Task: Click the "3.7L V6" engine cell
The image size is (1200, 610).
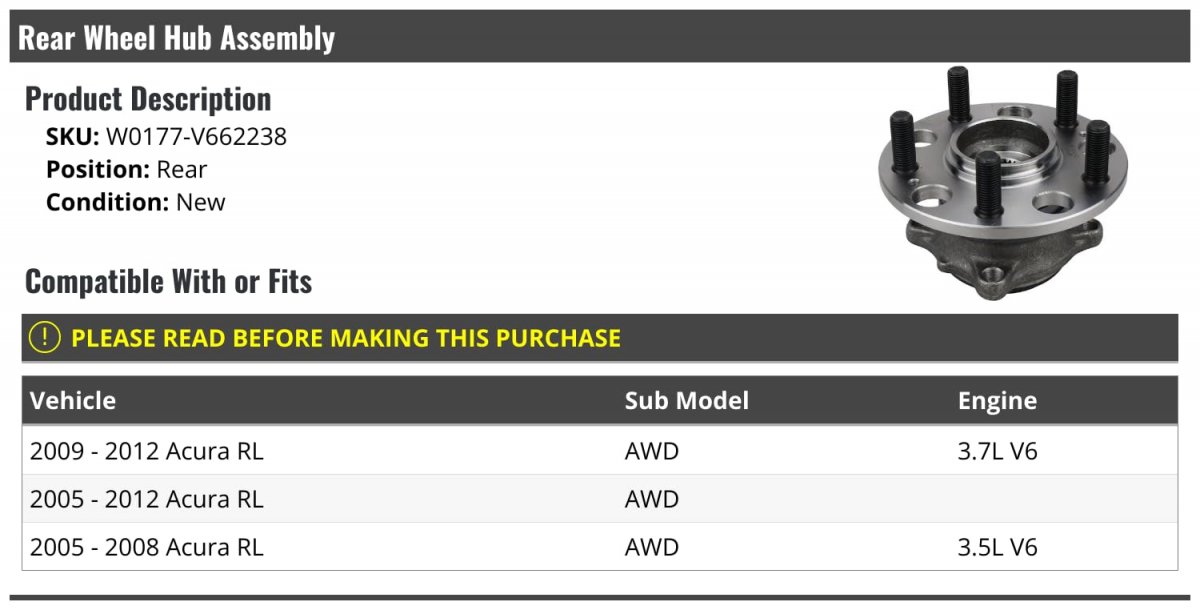Action: click(998, 451)
